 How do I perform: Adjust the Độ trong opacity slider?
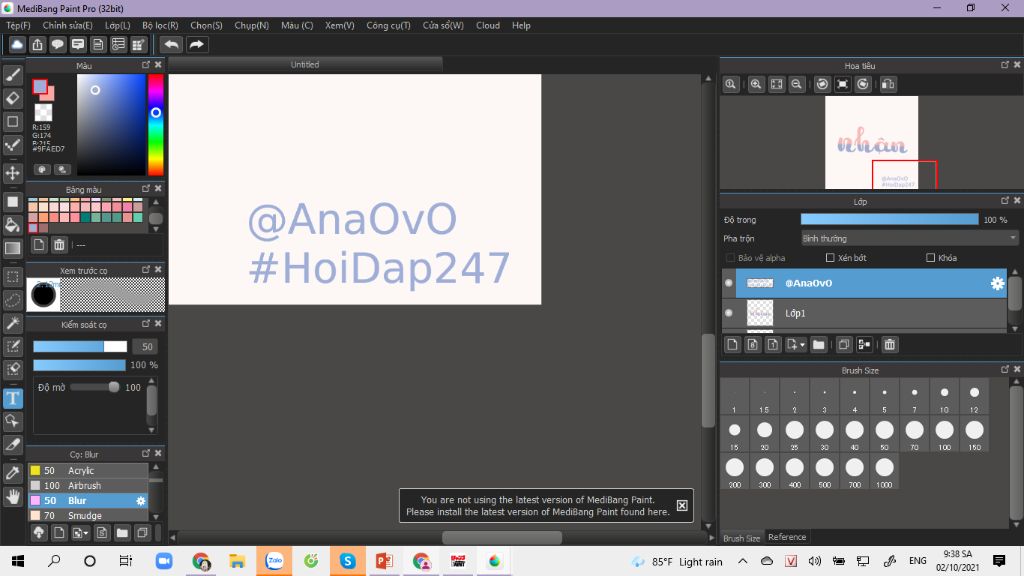pos(889,219)
